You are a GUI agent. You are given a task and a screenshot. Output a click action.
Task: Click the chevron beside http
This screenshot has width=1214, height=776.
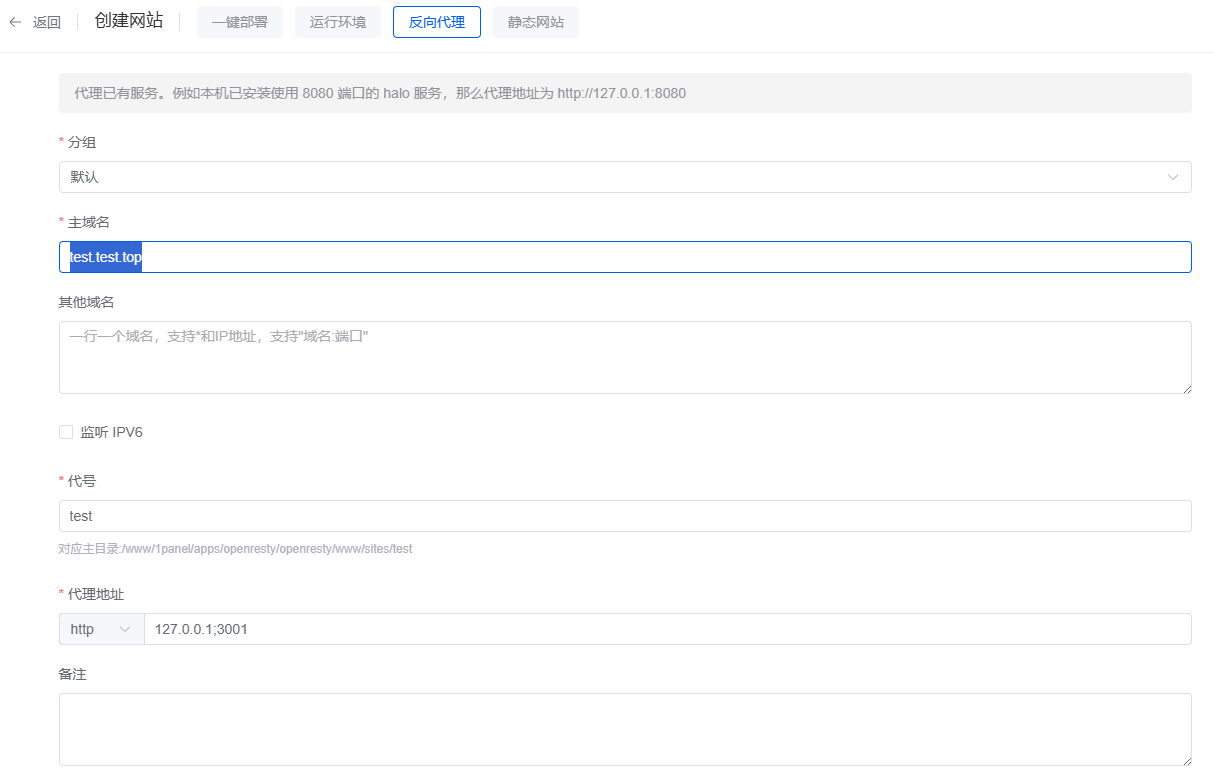(x=125, y=629)
